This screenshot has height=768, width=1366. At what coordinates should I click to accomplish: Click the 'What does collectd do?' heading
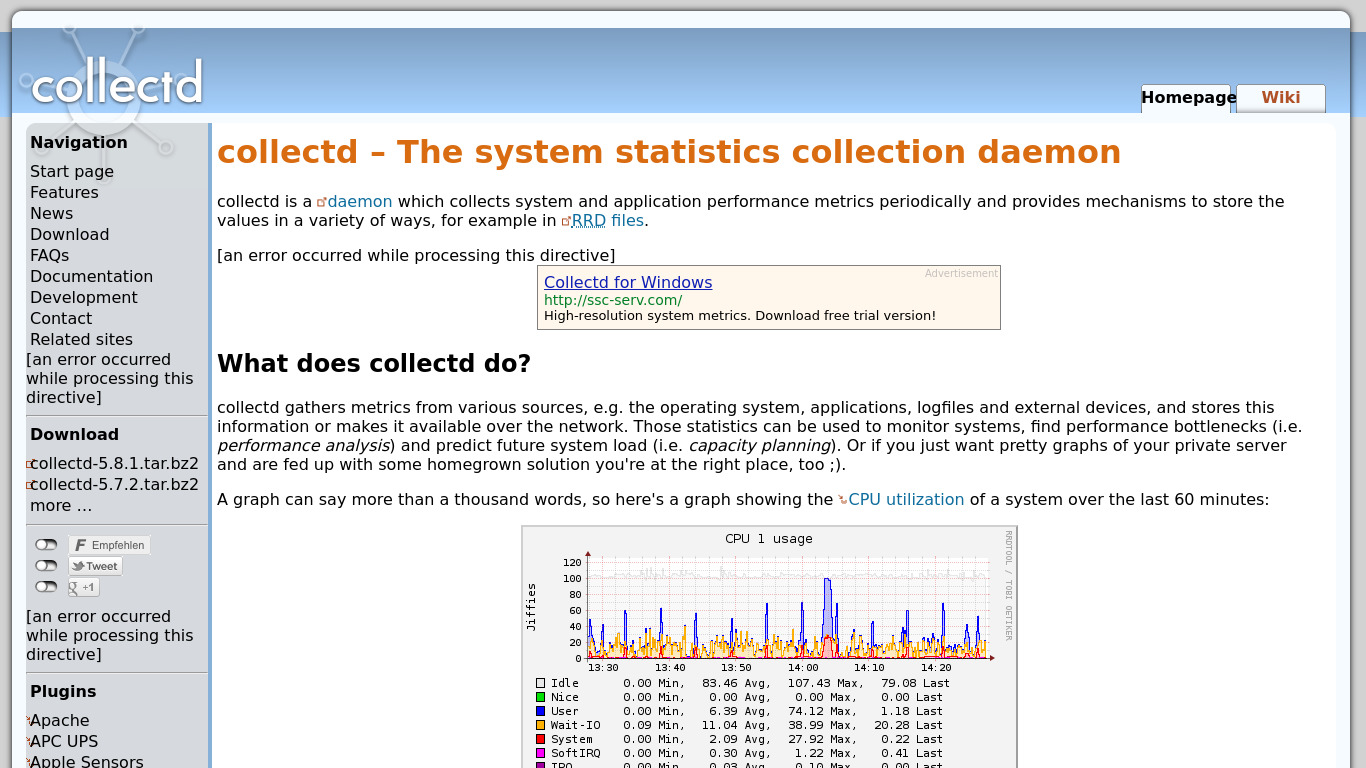374,363
